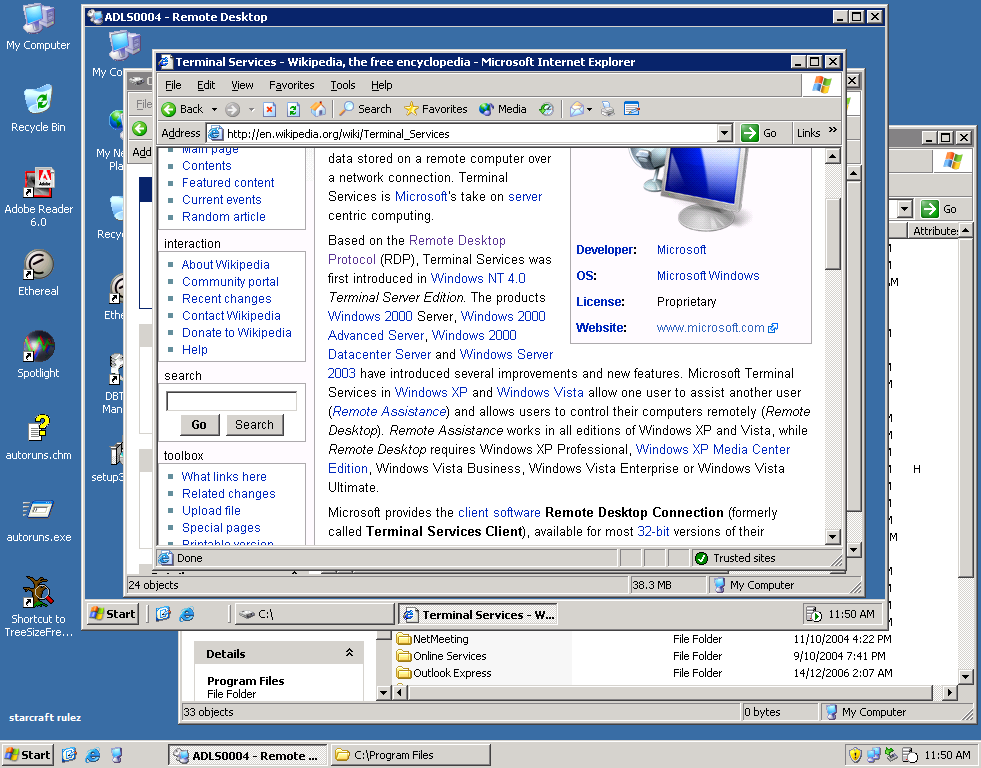Click the Print icon in IE toolbar
The height and width of the screenshot is (768, 981).
pos(607,109)
